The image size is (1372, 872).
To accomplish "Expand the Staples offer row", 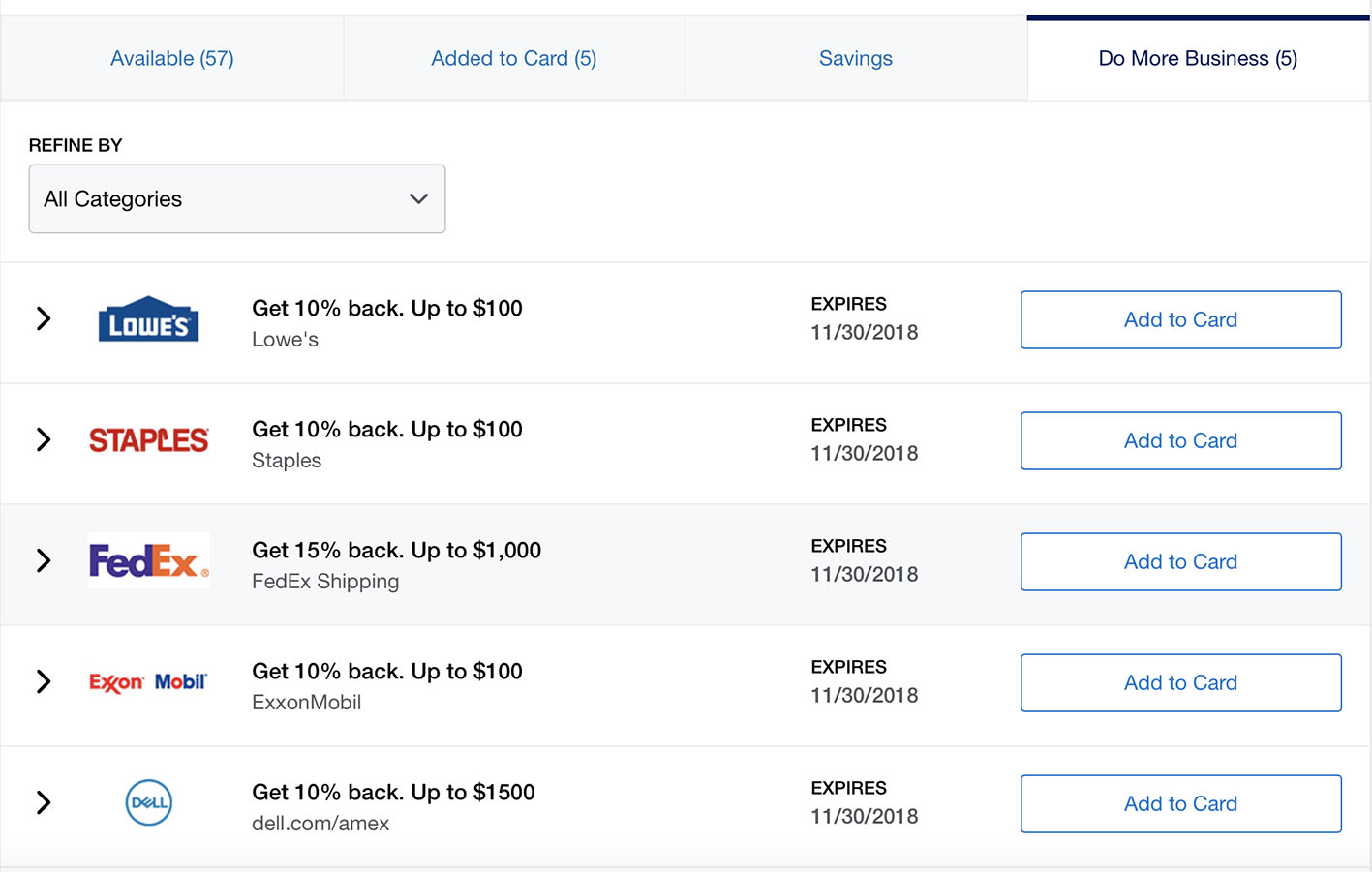I will 44,439.
